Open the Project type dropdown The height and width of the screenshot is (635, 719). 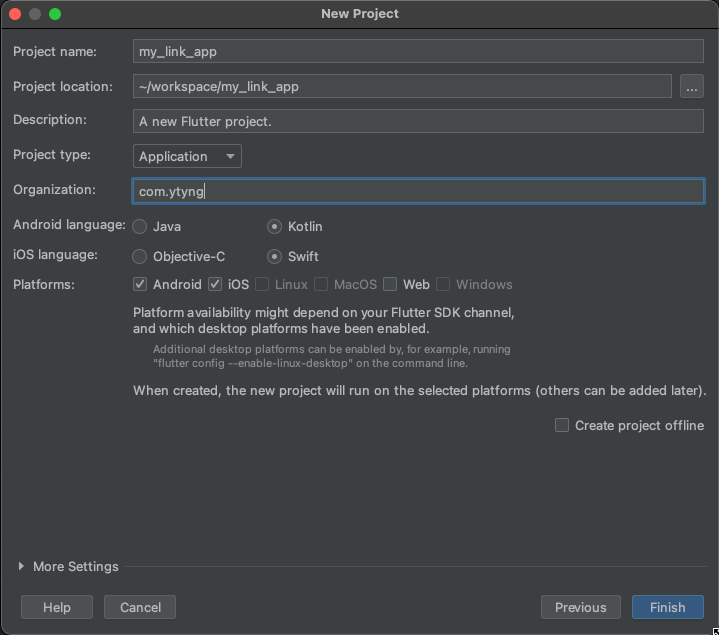click(187, 156)
